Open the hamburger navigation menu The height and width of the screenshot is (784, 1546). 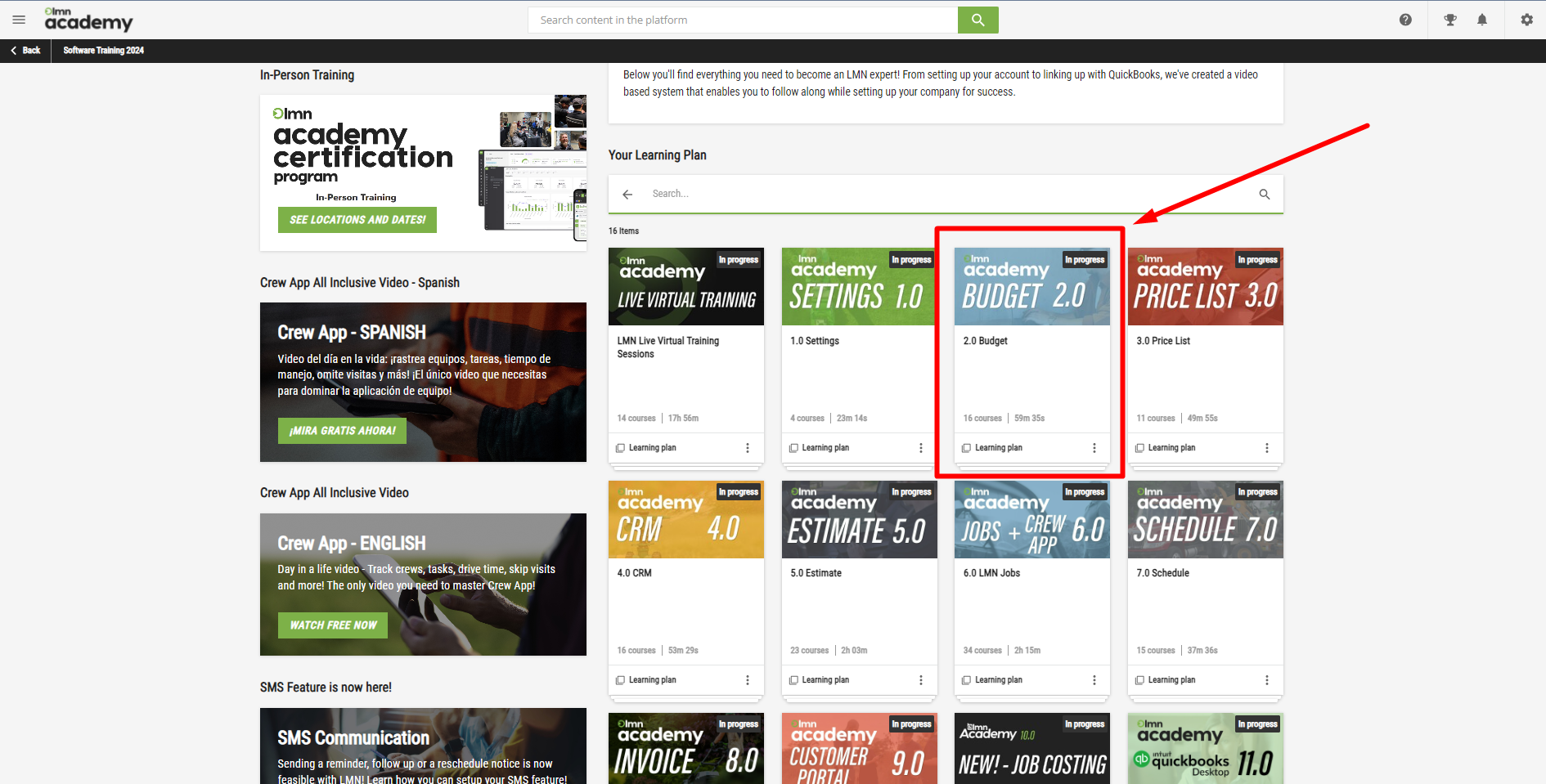(x=19, y=20)
